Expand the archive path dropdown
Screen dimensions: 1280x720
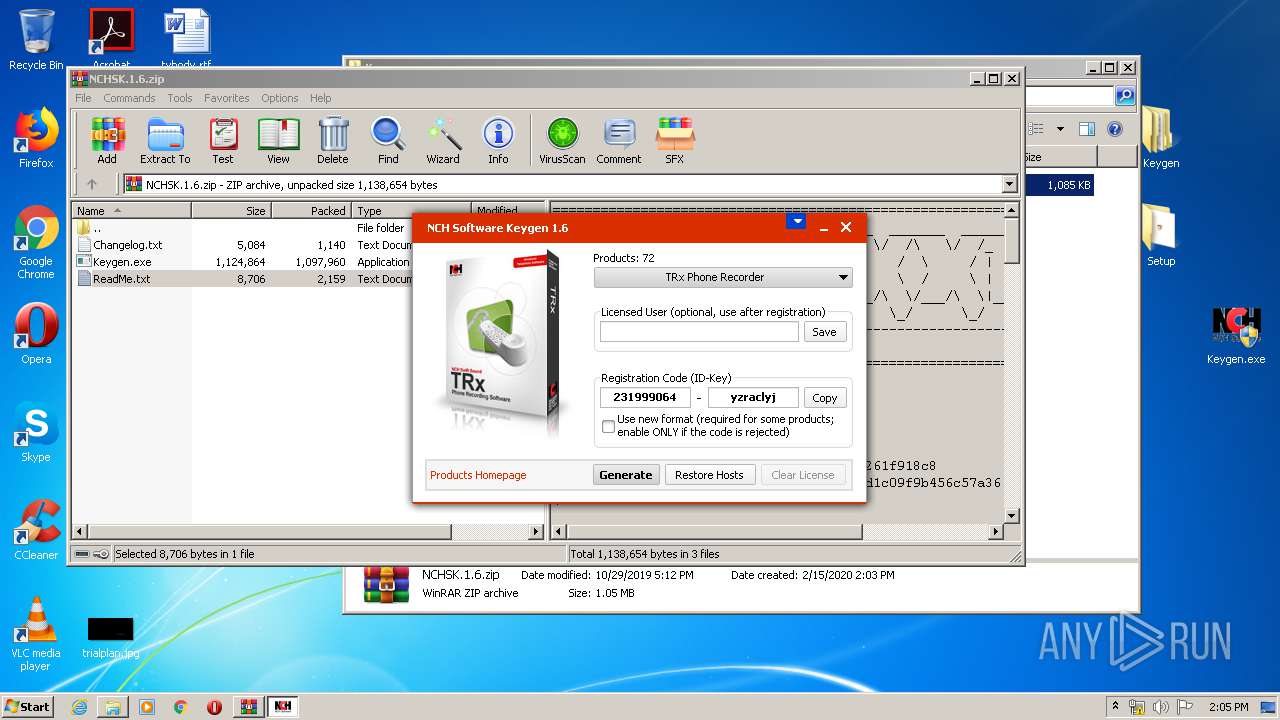click(x=1009, y=184)
